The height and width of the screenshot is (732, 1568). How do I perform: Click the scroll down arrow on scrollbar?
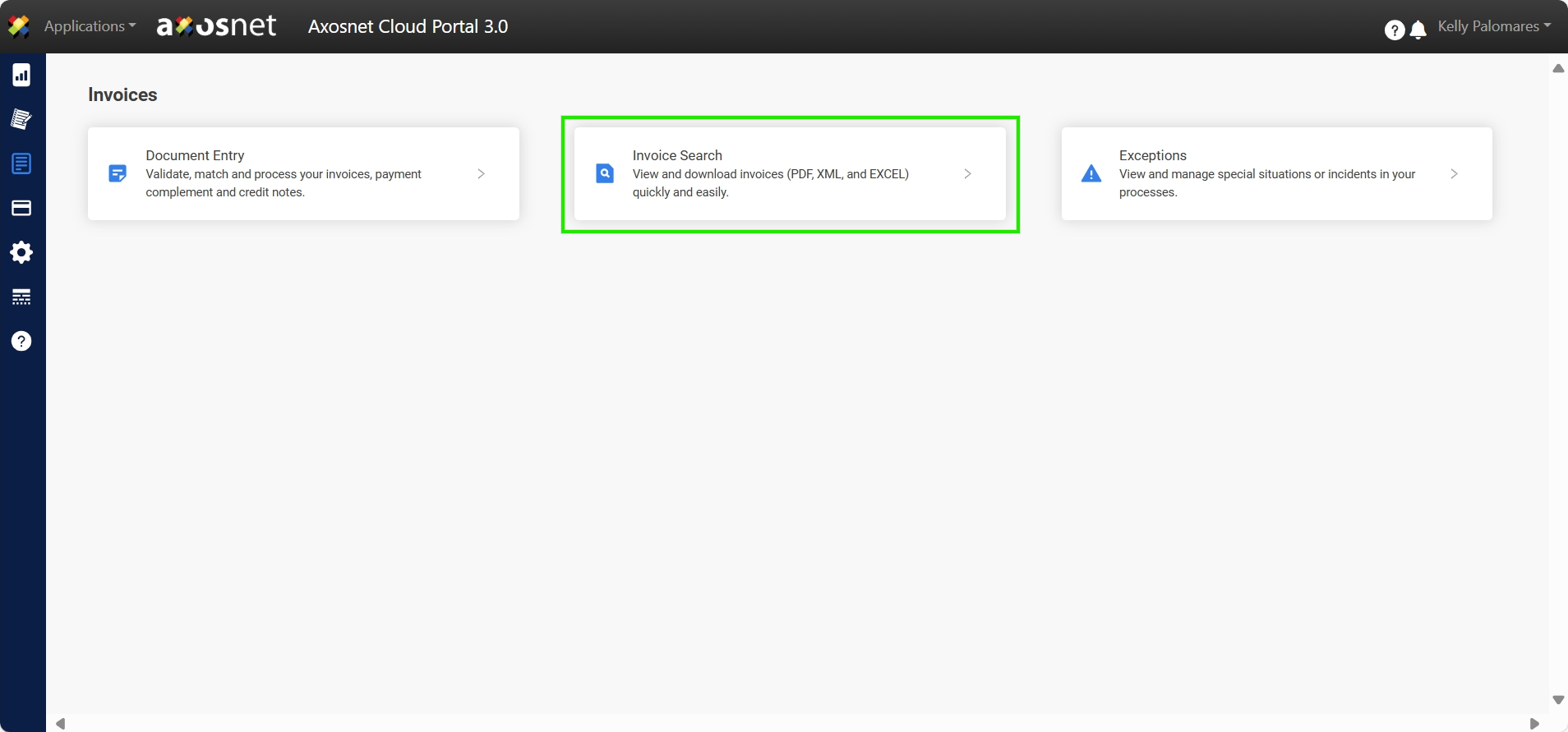point(1558,700)
